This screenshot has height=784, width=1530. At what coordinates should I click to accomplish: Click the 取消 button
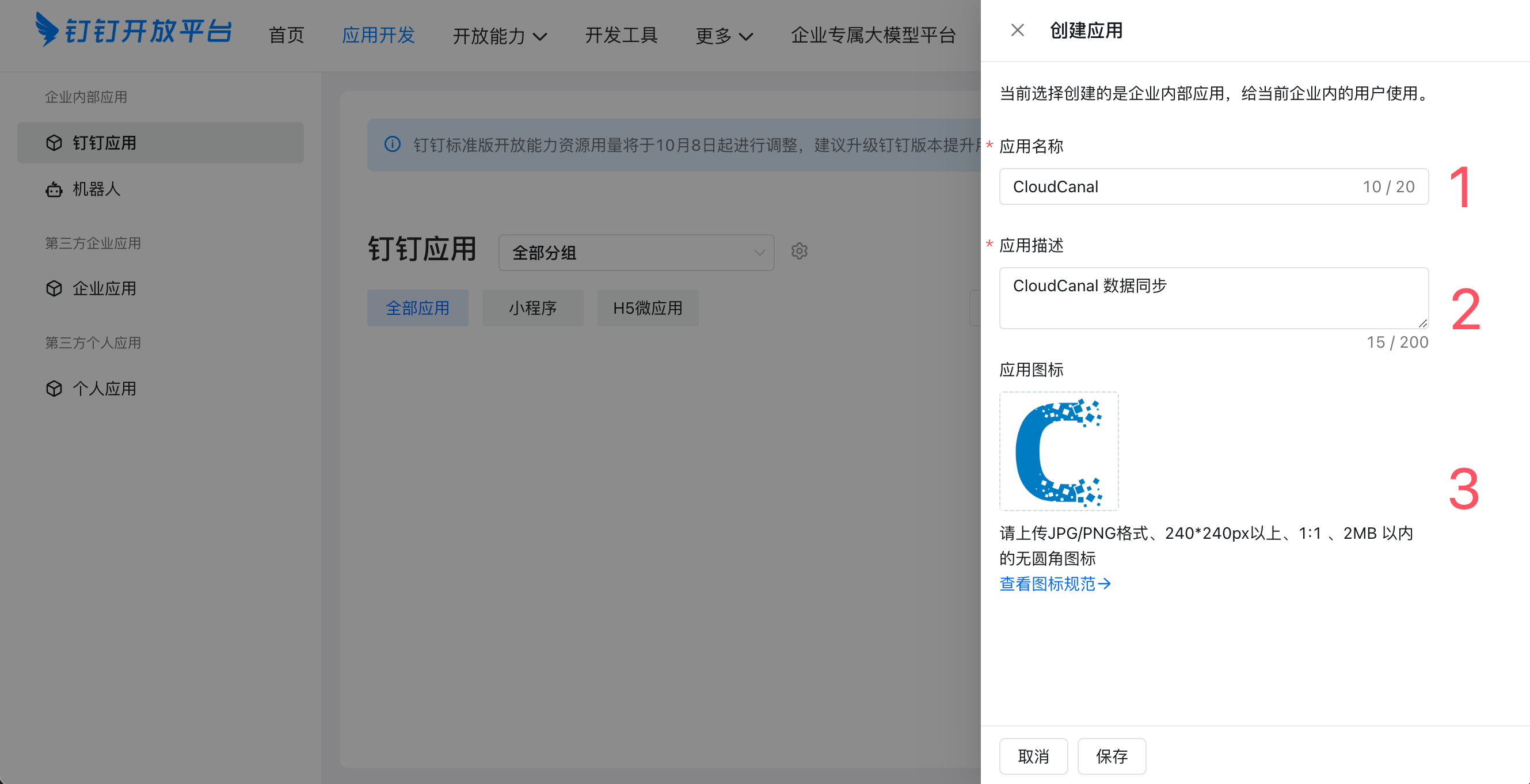click(x=1033, y=756)
